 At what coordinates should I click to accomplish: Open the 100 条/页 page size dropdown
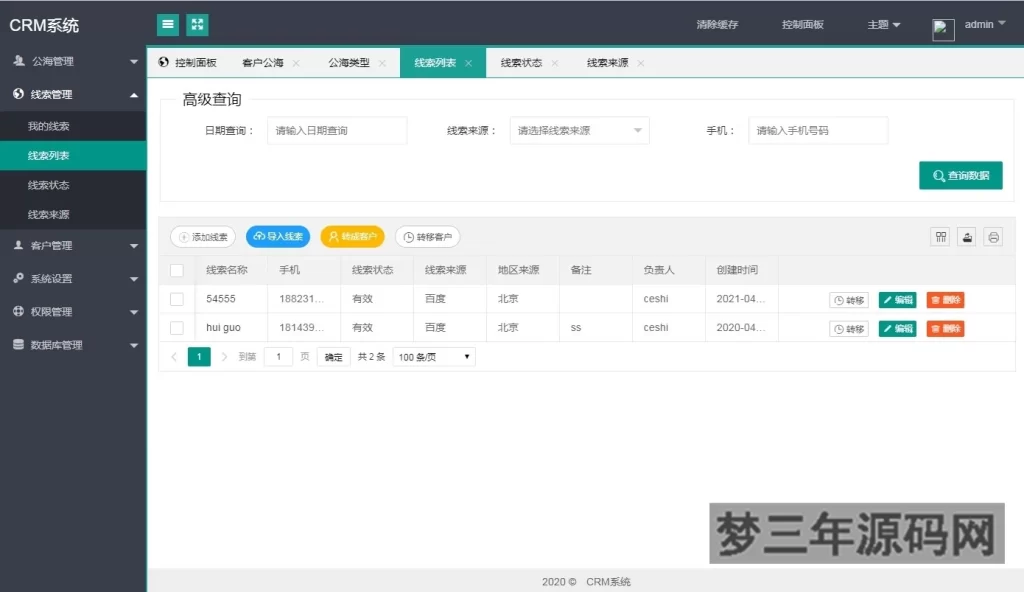(x=434, y=357)
